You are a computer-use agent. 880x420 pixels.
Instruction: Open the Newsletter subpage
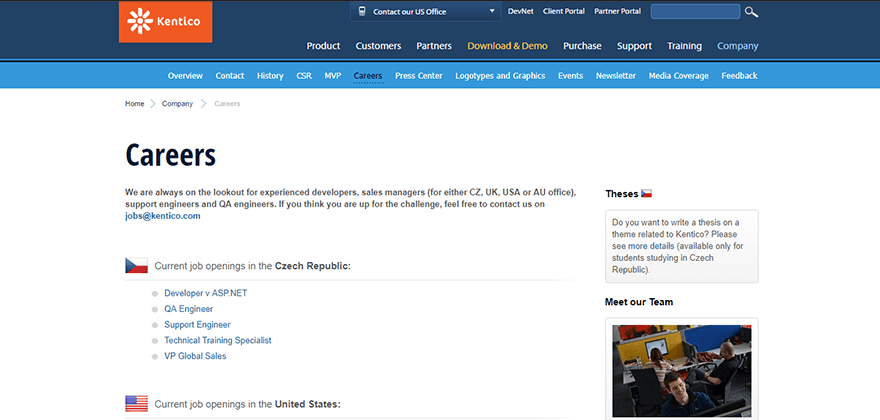616,76
